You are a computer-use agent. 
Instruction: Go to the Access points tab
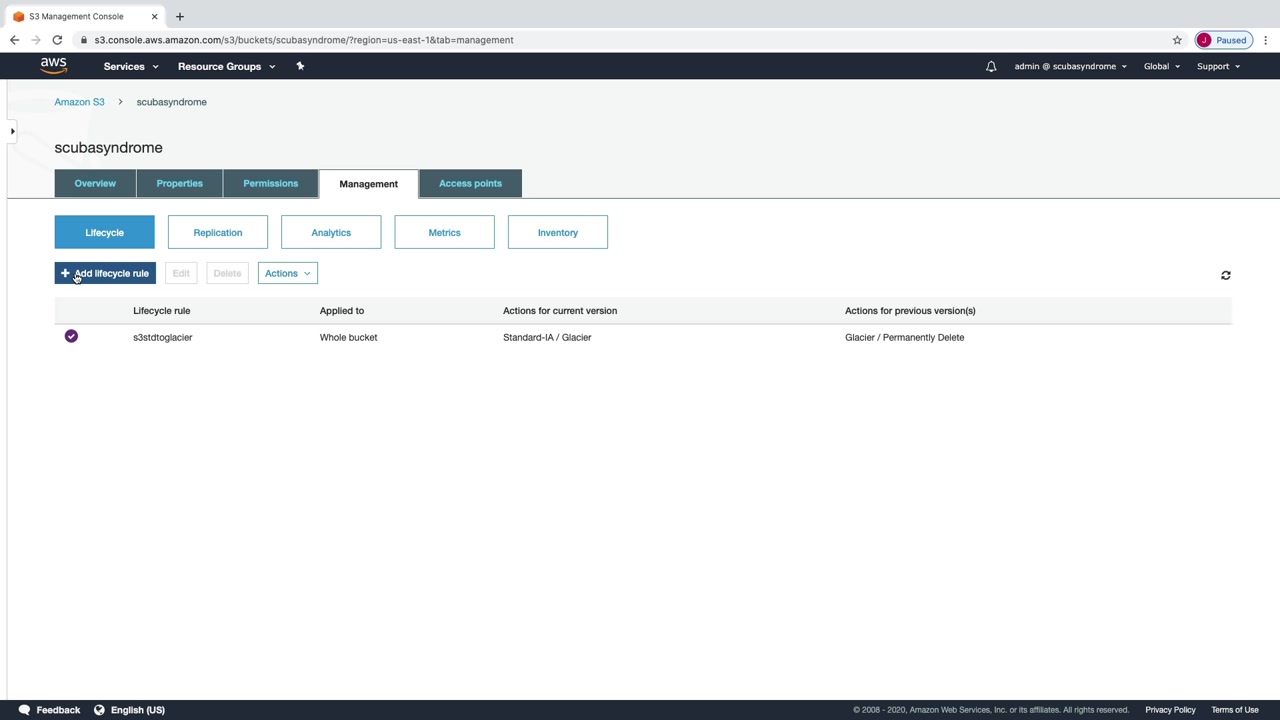(470, 183)
